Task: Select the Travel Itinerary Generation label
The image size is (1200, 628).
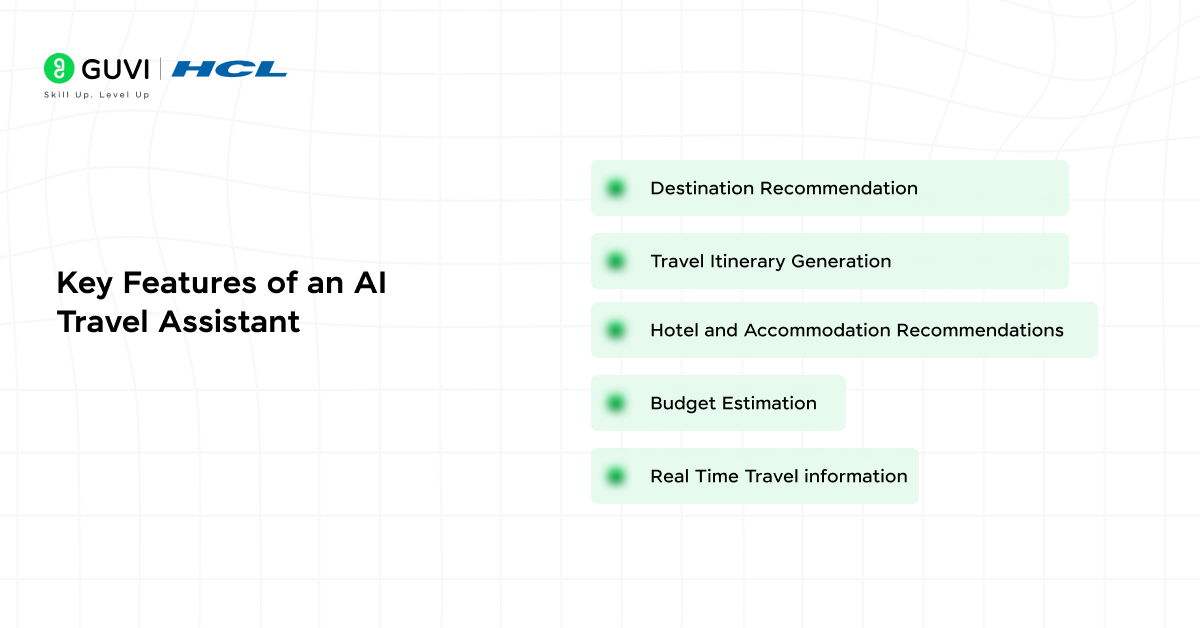Action: 770,261
